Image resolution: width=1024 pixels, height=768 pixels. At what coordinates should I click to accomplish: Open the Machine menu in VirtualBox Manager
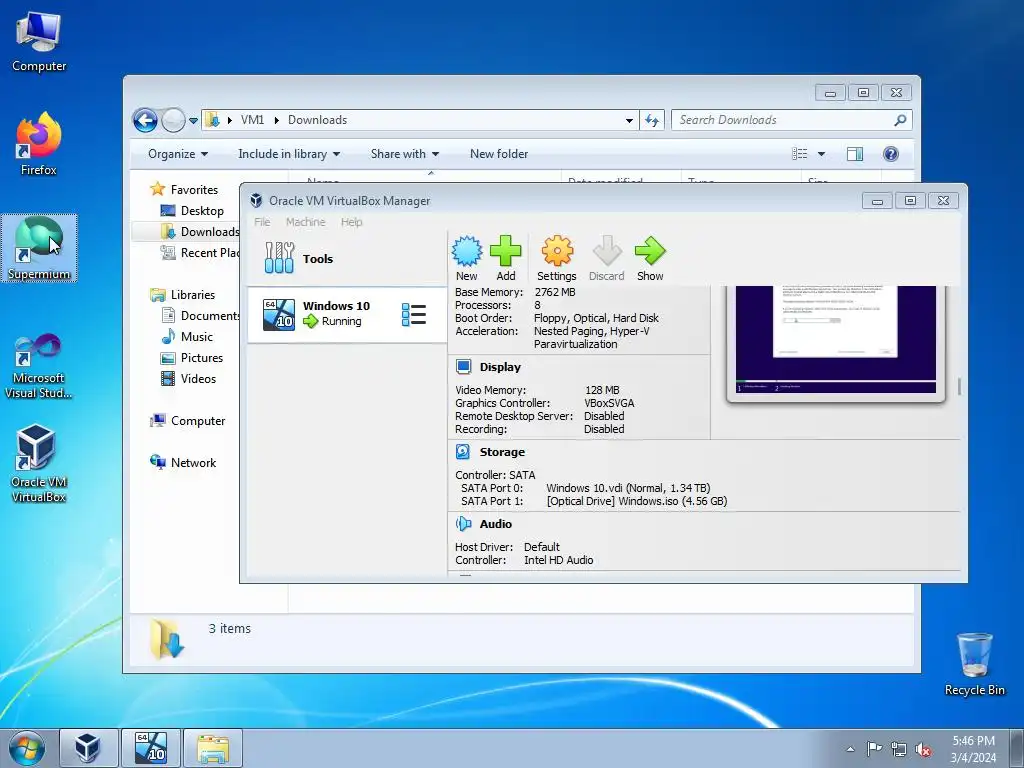pyautogui.click(x=305, y=222)
